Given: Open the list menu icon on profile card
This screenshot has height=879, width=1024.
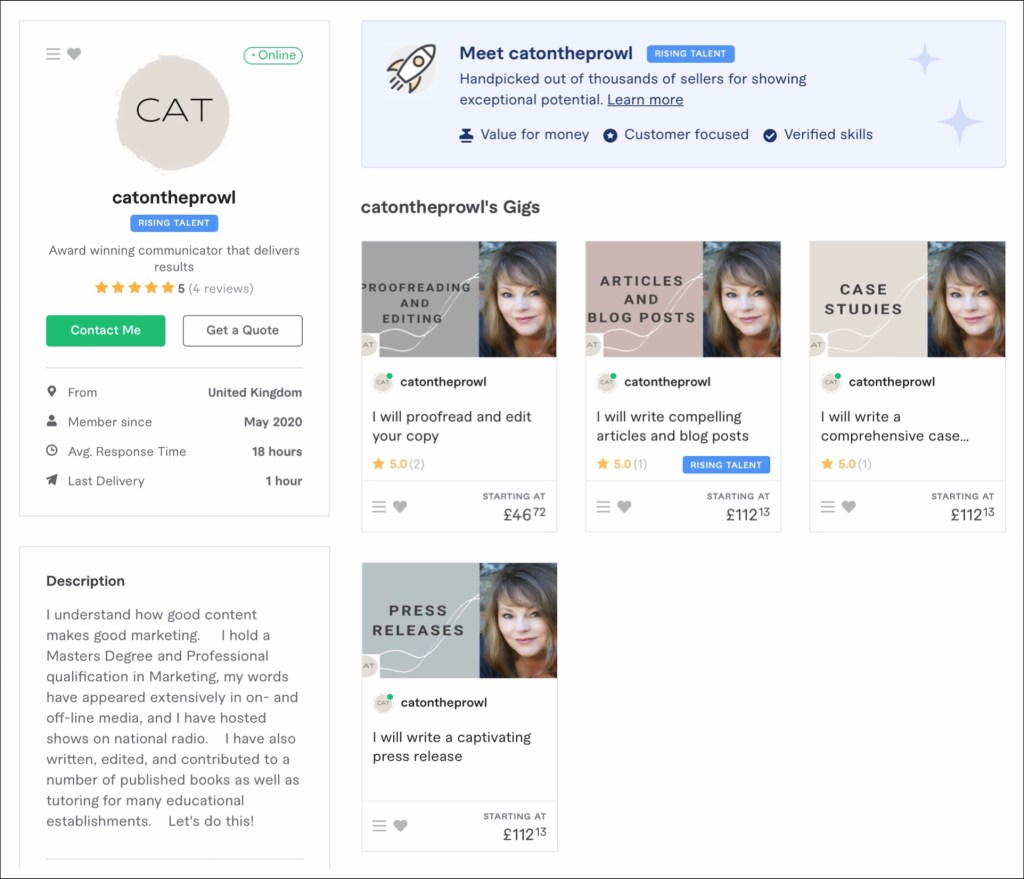Looking at the screenshot, I should point(53,54).
